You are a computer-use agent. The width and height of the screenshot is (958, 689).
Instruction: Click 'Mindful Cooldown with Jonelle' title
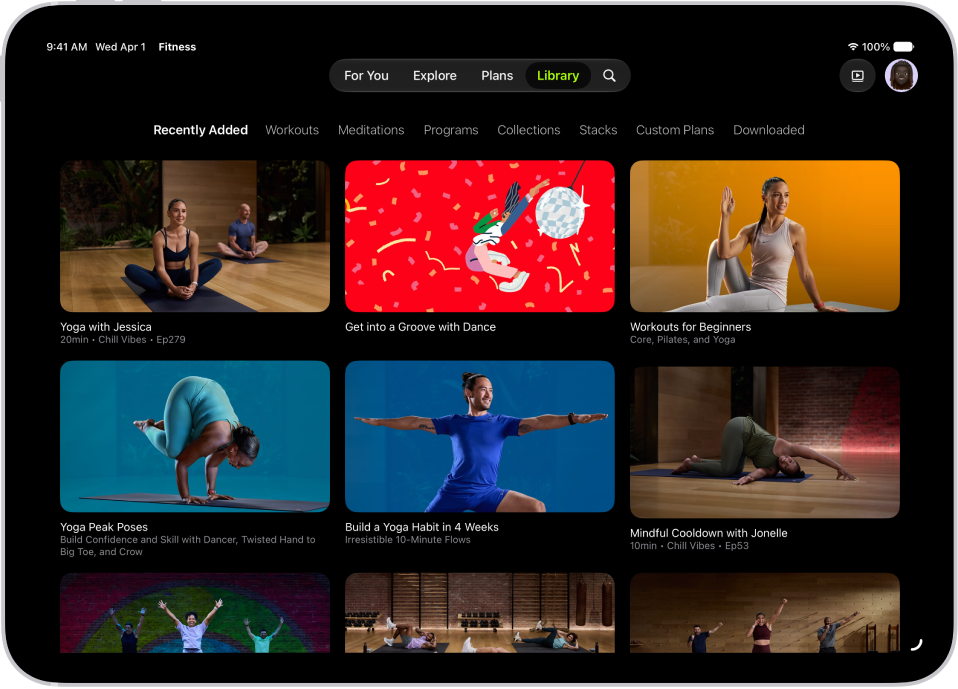coord(709,533)
